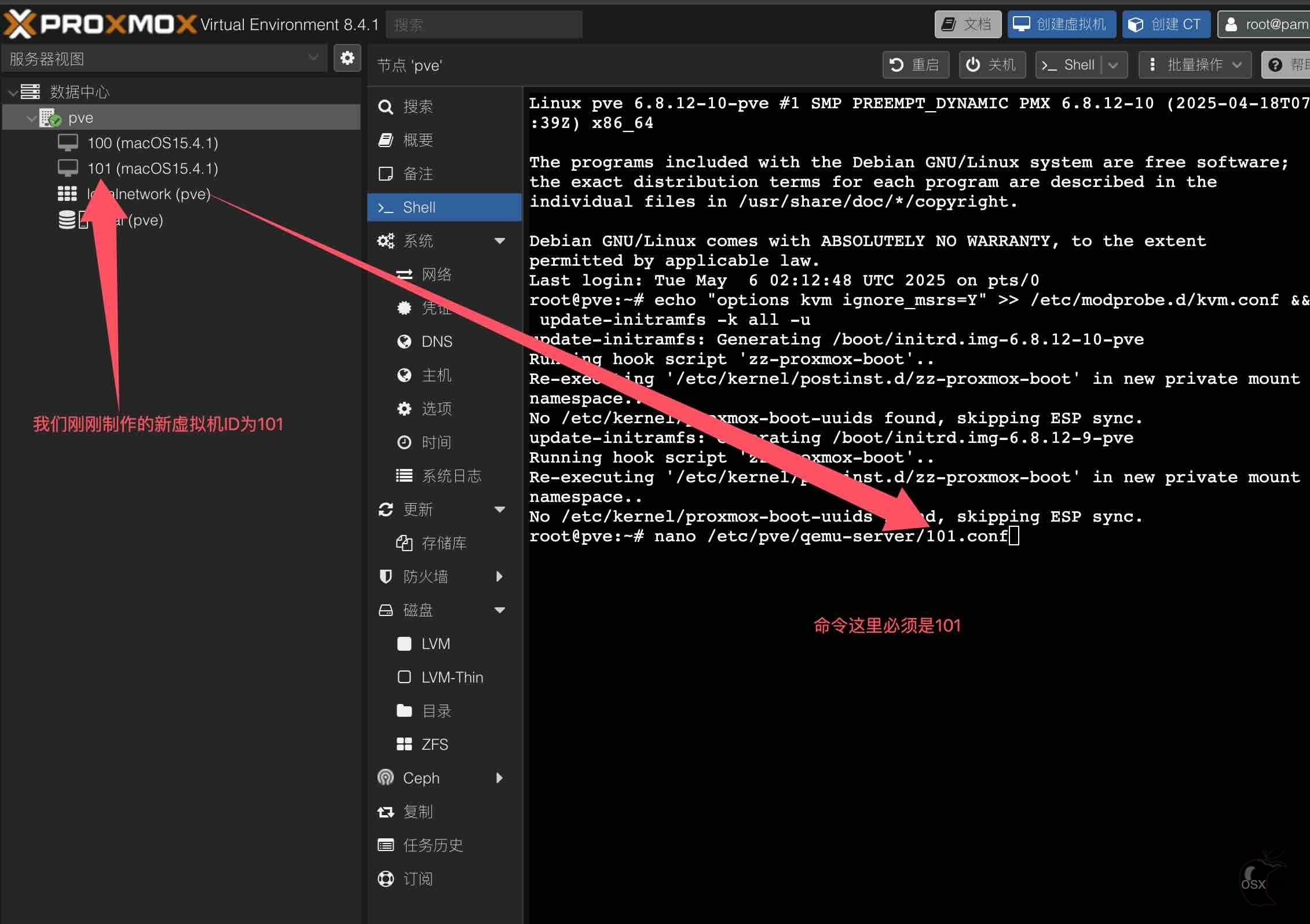
Task: Click the 目录 folder icon
Action: coord(404,711)
